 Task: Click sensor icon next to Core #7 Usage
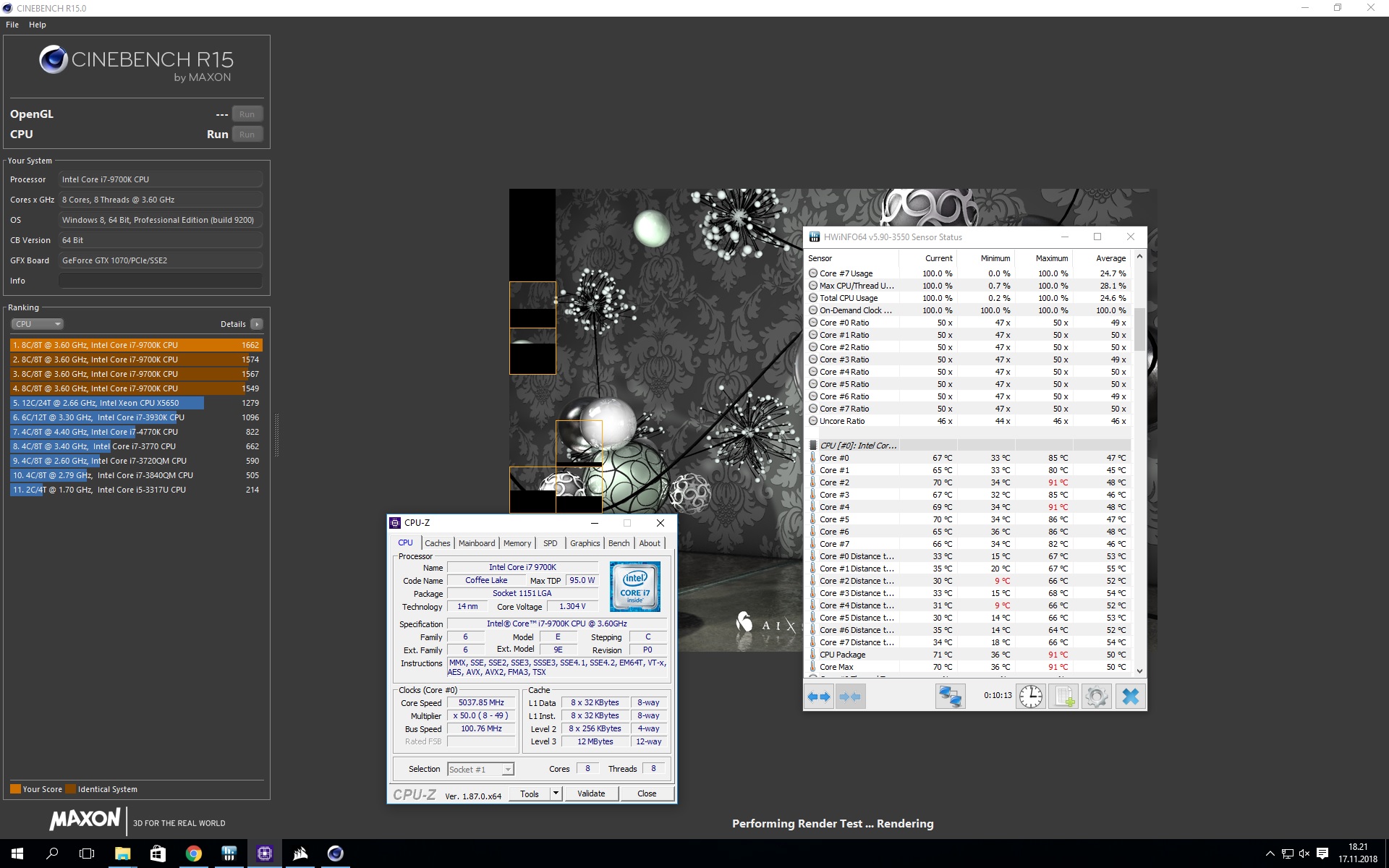(813, 273)
